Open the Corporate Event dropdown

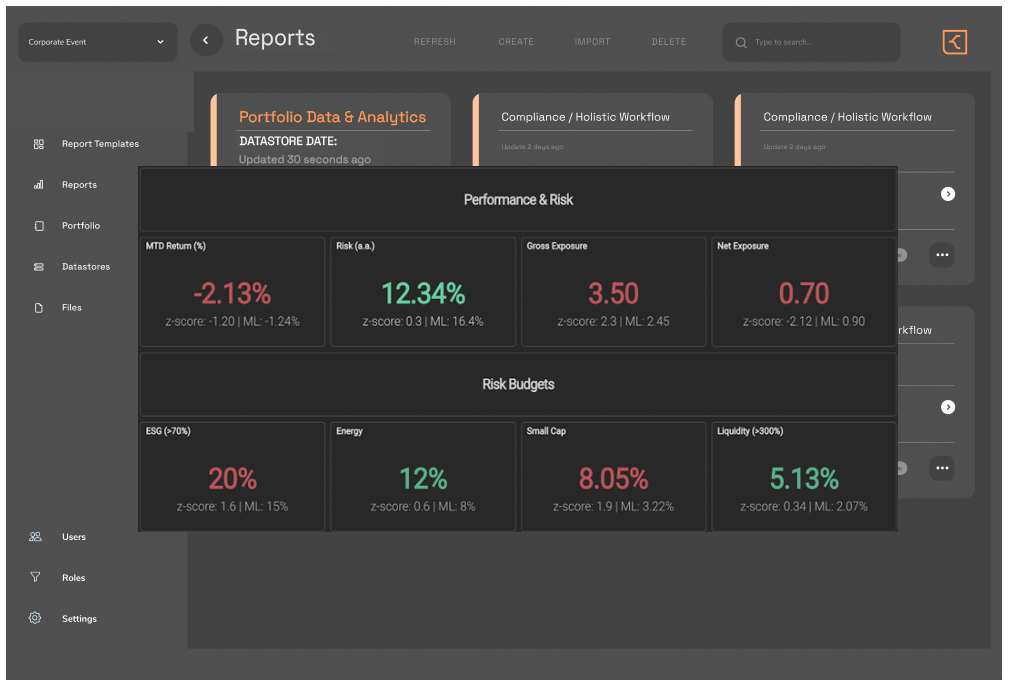point(97,42)
